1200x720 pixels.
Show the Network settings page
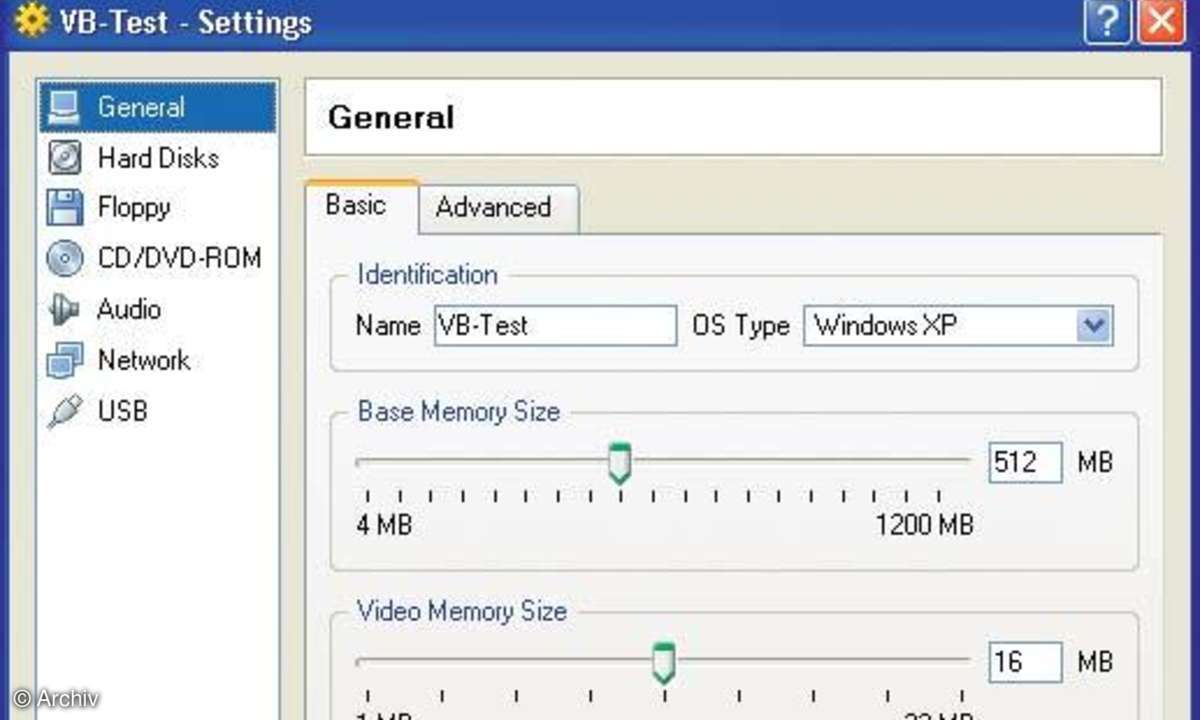[x=144, y=360]
